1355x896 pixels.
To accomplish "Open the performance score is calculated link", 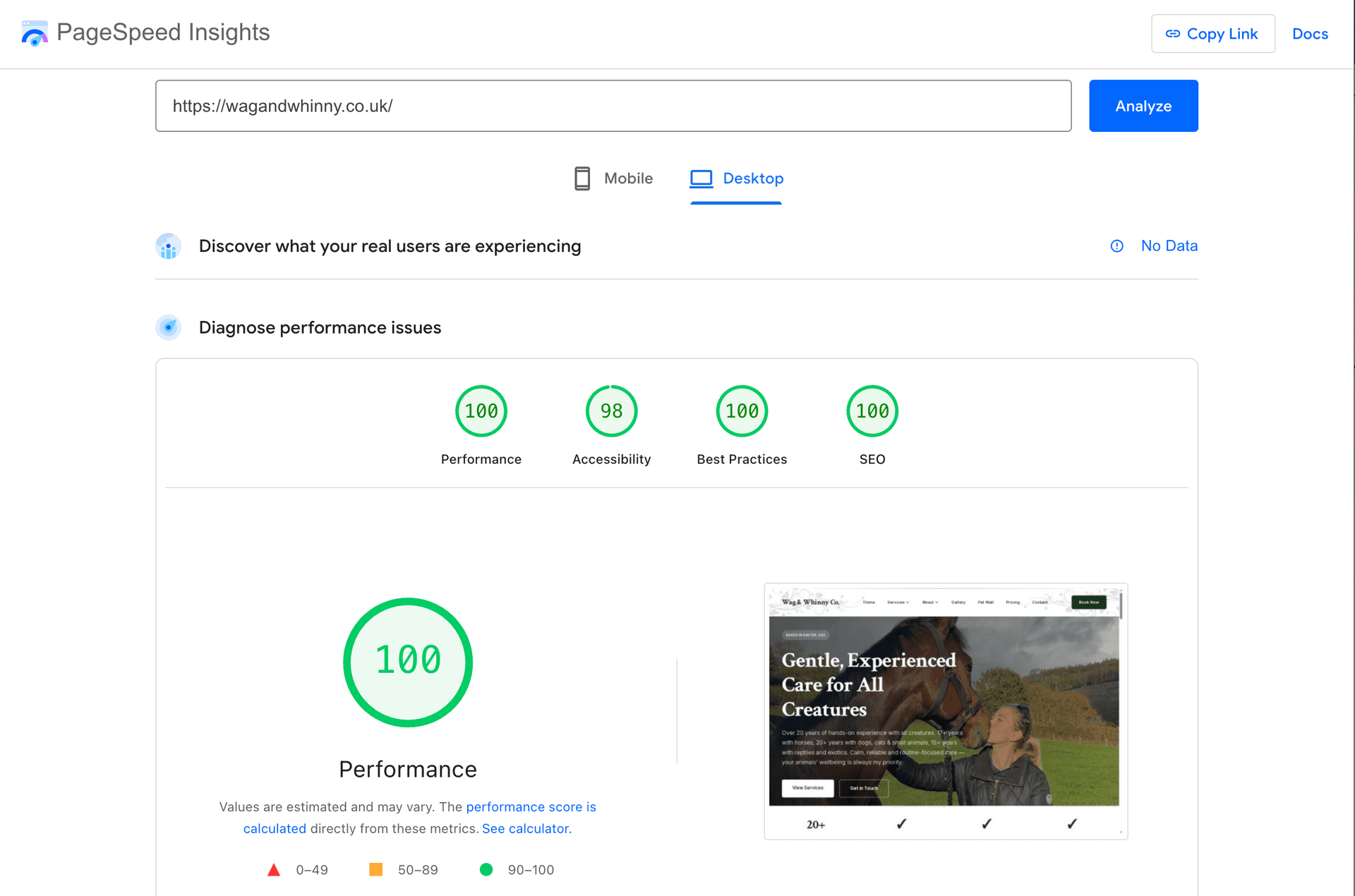I will [x=531, y=806].
